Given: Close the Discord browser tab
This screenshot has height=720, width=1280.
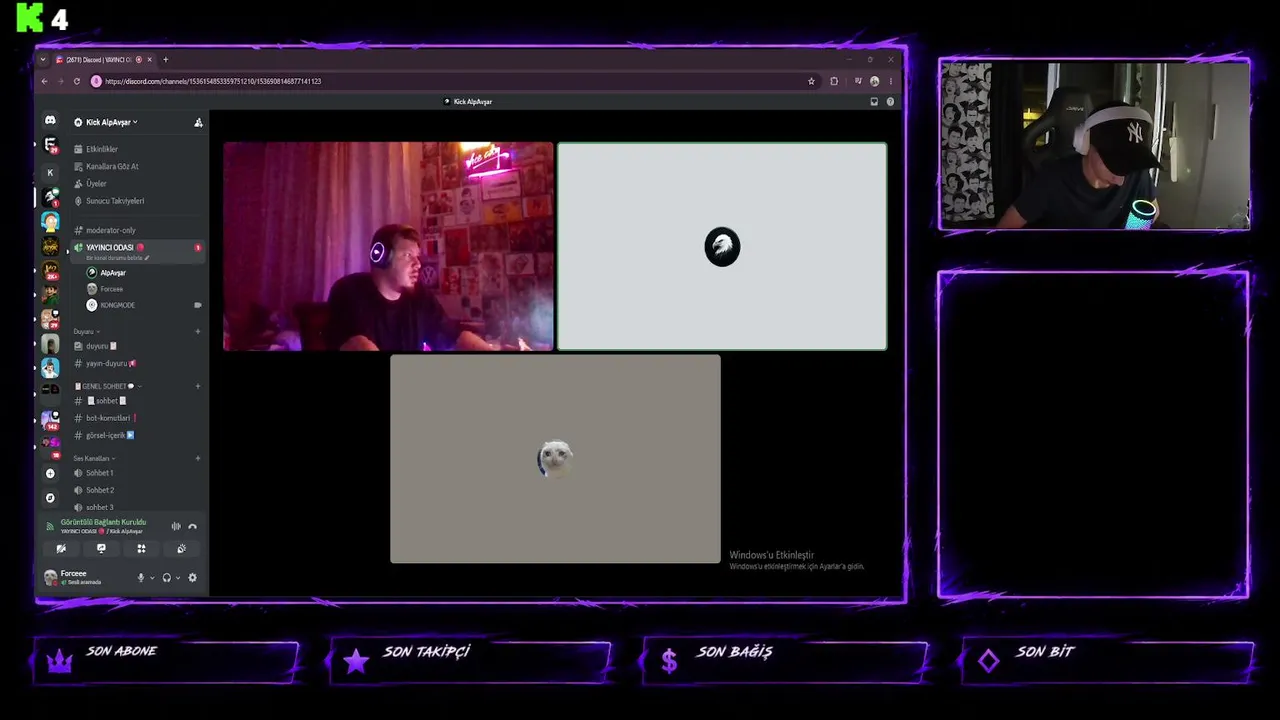Looking at the screenshot, I should 151,60.
